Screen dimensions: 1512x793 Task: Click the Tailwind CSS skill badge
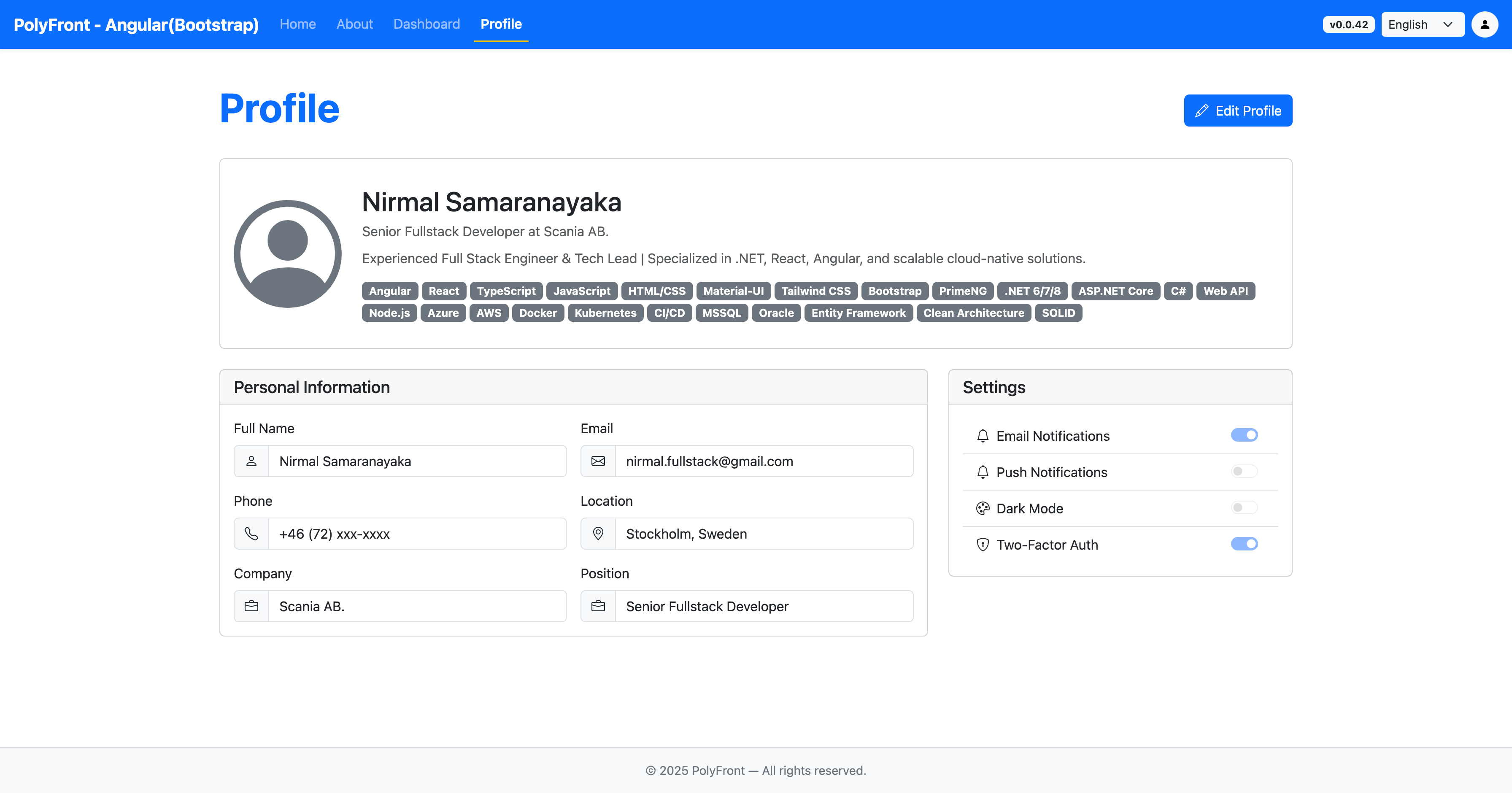[x=816, y=291]
